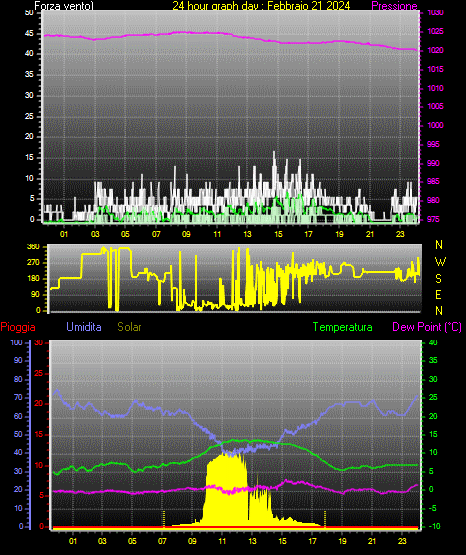Image resolution: width=466 pixels, height=555 pixels.
Task: Click hour label 23 under the wind graph
Action: point(400,234)
